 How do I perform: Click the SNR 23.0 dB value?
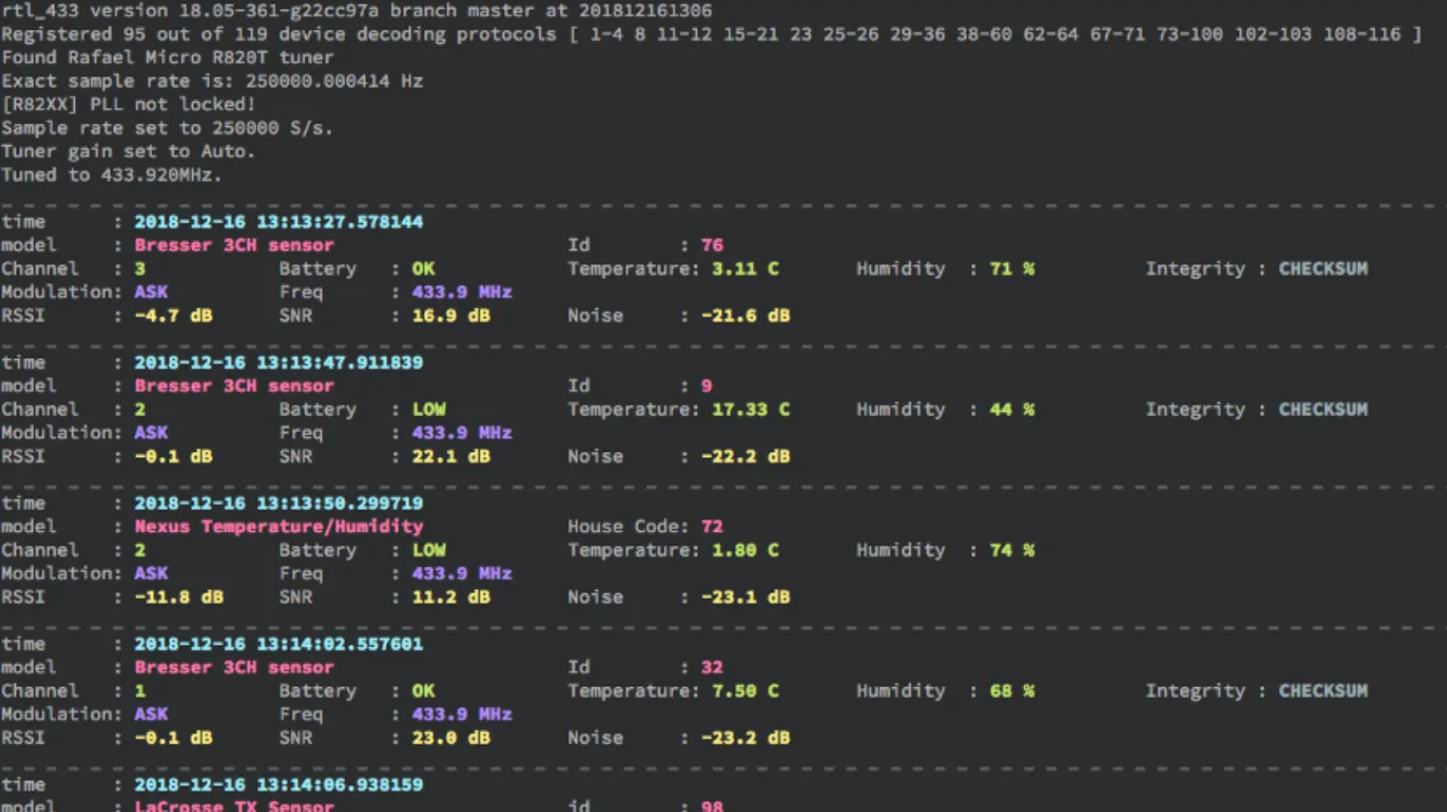click(452, 737)
